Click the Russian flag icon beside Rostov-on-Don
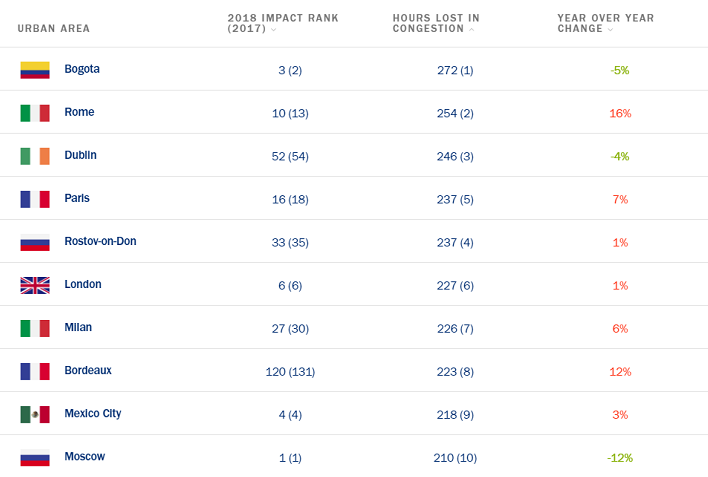Viewport: 708px width, 477px height. (x=35, y=242)
